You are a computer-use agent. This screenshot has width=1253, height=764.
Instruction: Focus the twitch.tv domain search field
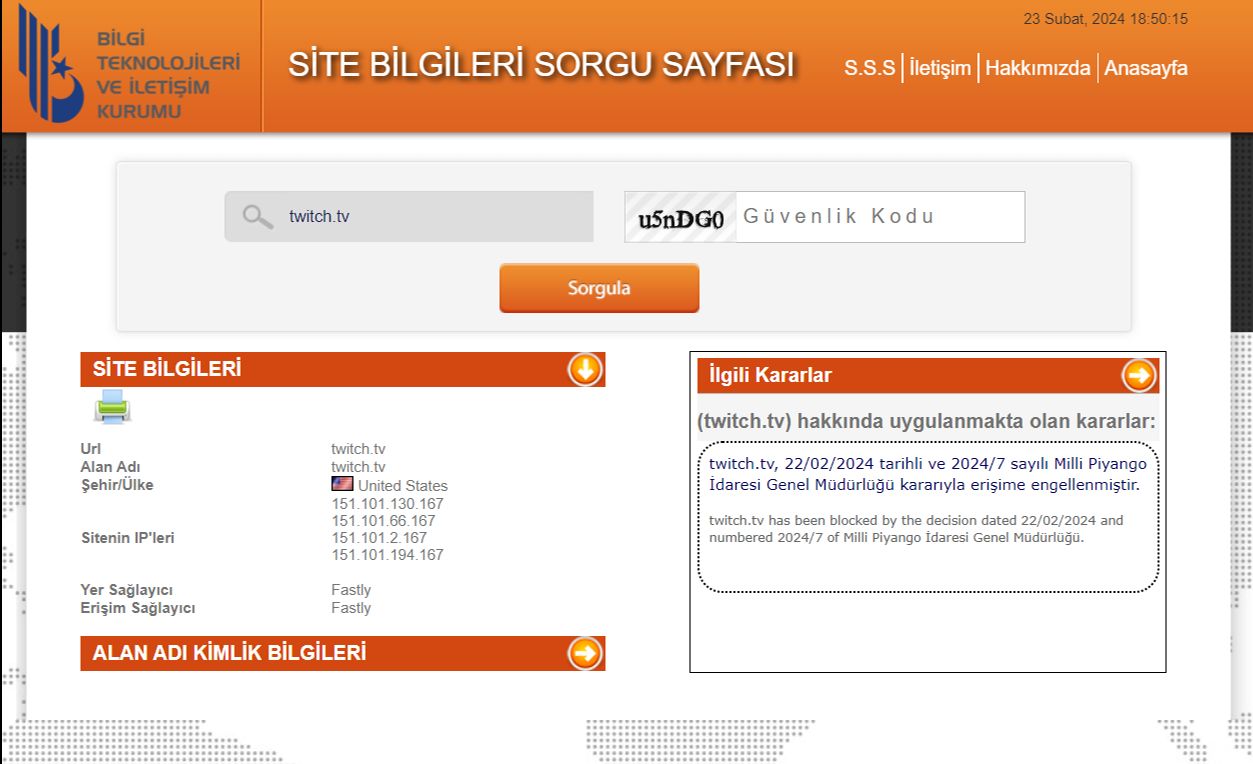(430, 216)
